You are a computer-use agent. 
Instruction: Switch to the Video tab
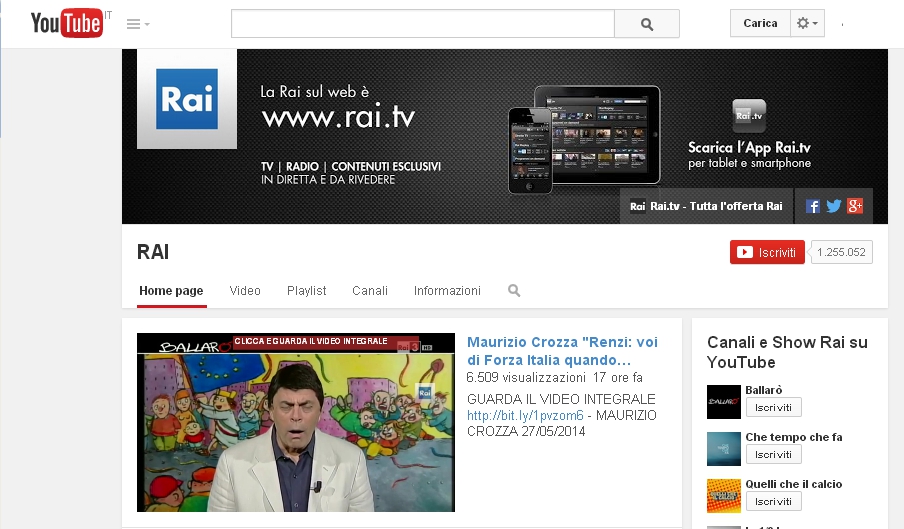click(245, 291)
